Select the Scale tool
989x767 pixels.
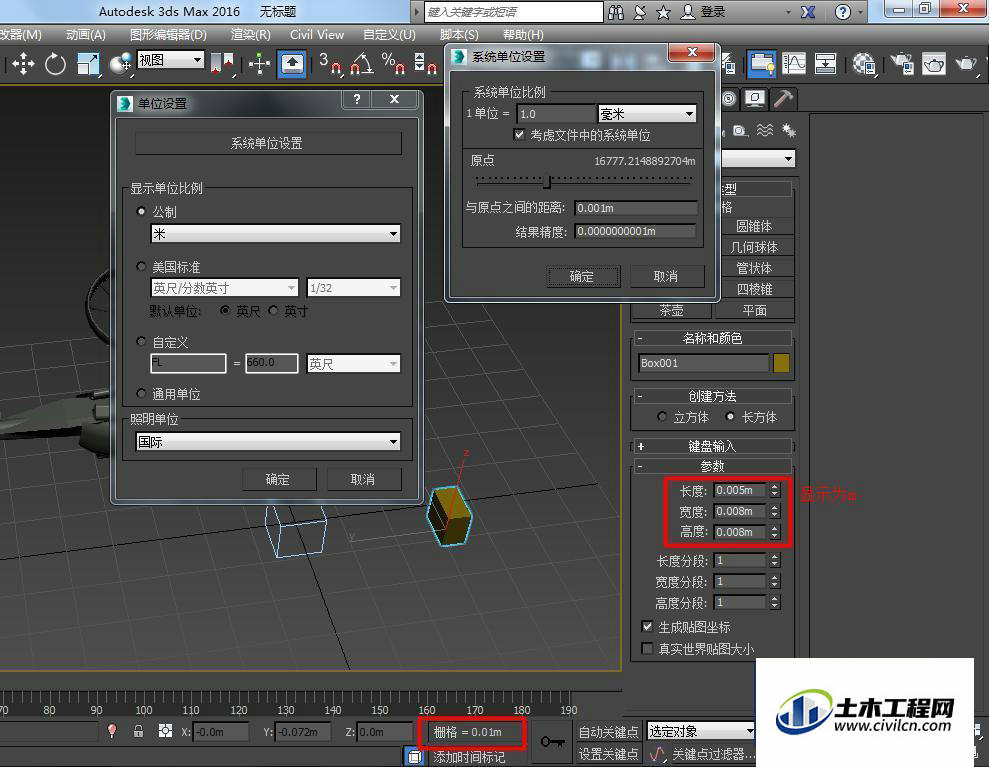[x=88, y=64]
